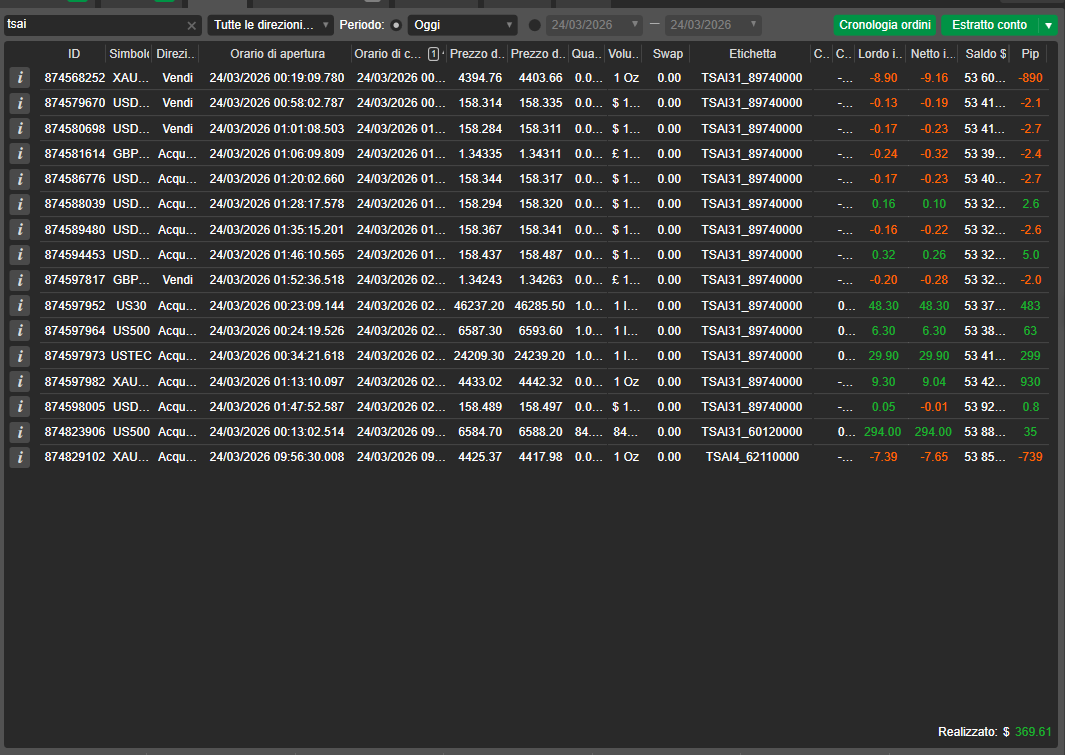Viewport: 1065px width, 755px height.
Task: Click info icon for trade 874581614
Action: tap(19, 153)
